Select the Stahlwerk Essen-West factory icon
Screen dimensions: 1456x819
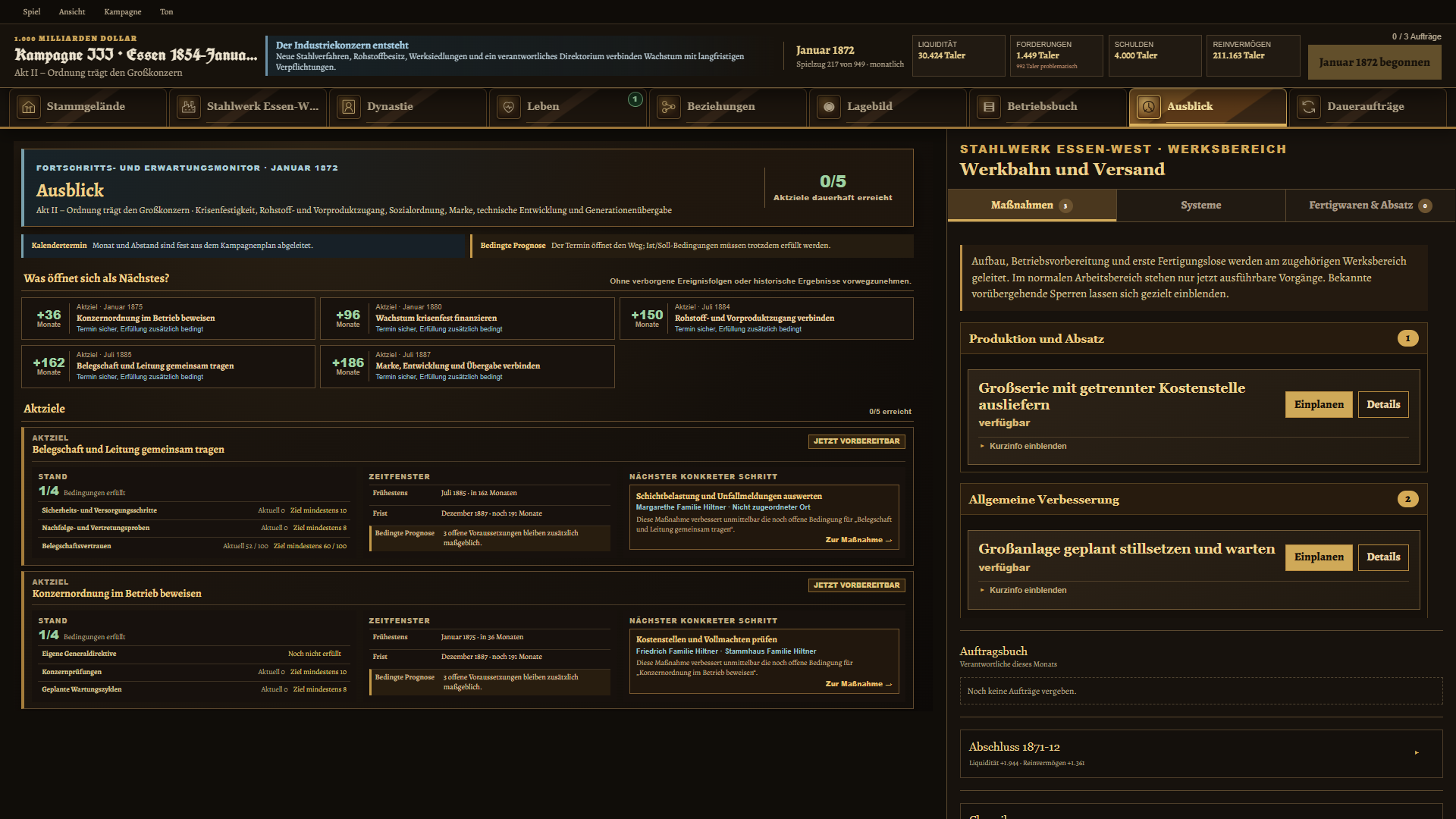tap(189, 107)
